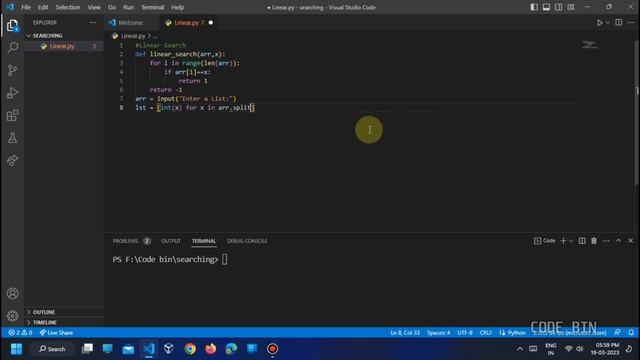This screenshot has height=360, width=640.
Task: Split the terminal pane
Action: (x=582, y=241)
